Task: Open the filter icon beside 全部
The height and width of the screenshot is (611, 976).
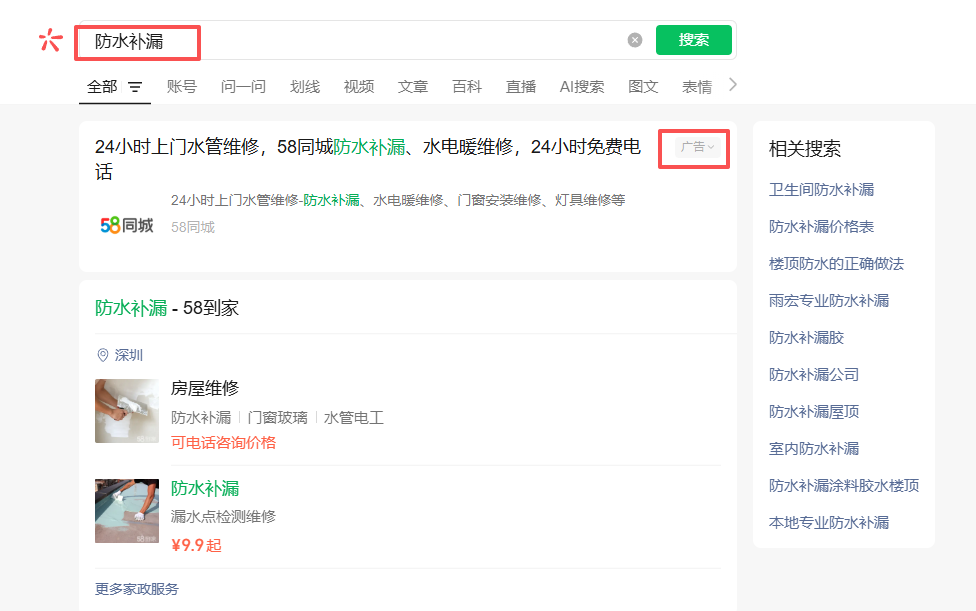Action: (x=135, y=87)
